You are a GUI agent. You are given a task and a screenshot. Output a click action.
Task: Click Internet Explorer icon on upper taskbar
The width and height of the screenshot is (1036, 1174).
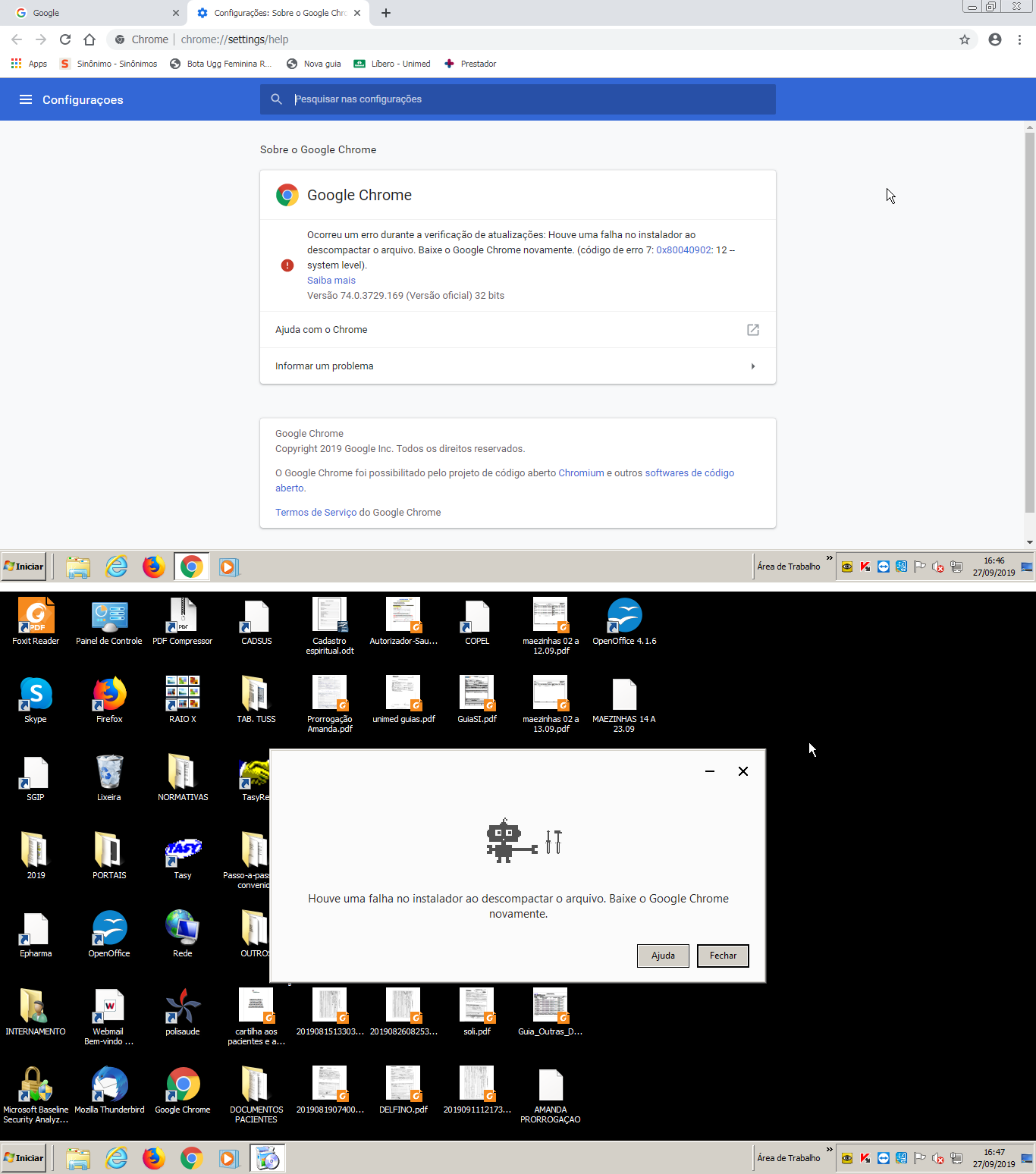click(x=117, y=567)
